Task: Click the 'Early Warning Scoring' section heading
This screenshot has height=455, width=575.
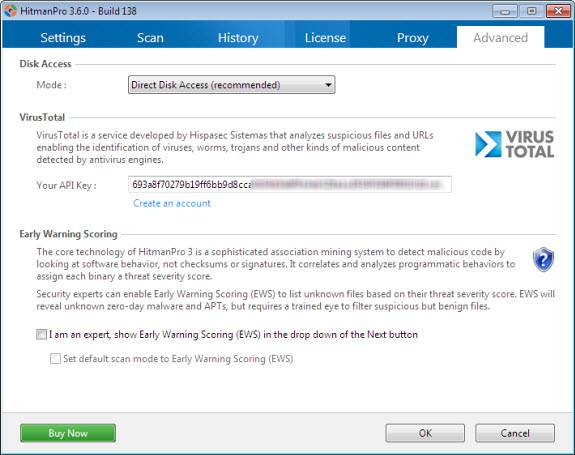Action: click(x=68, y=234)
